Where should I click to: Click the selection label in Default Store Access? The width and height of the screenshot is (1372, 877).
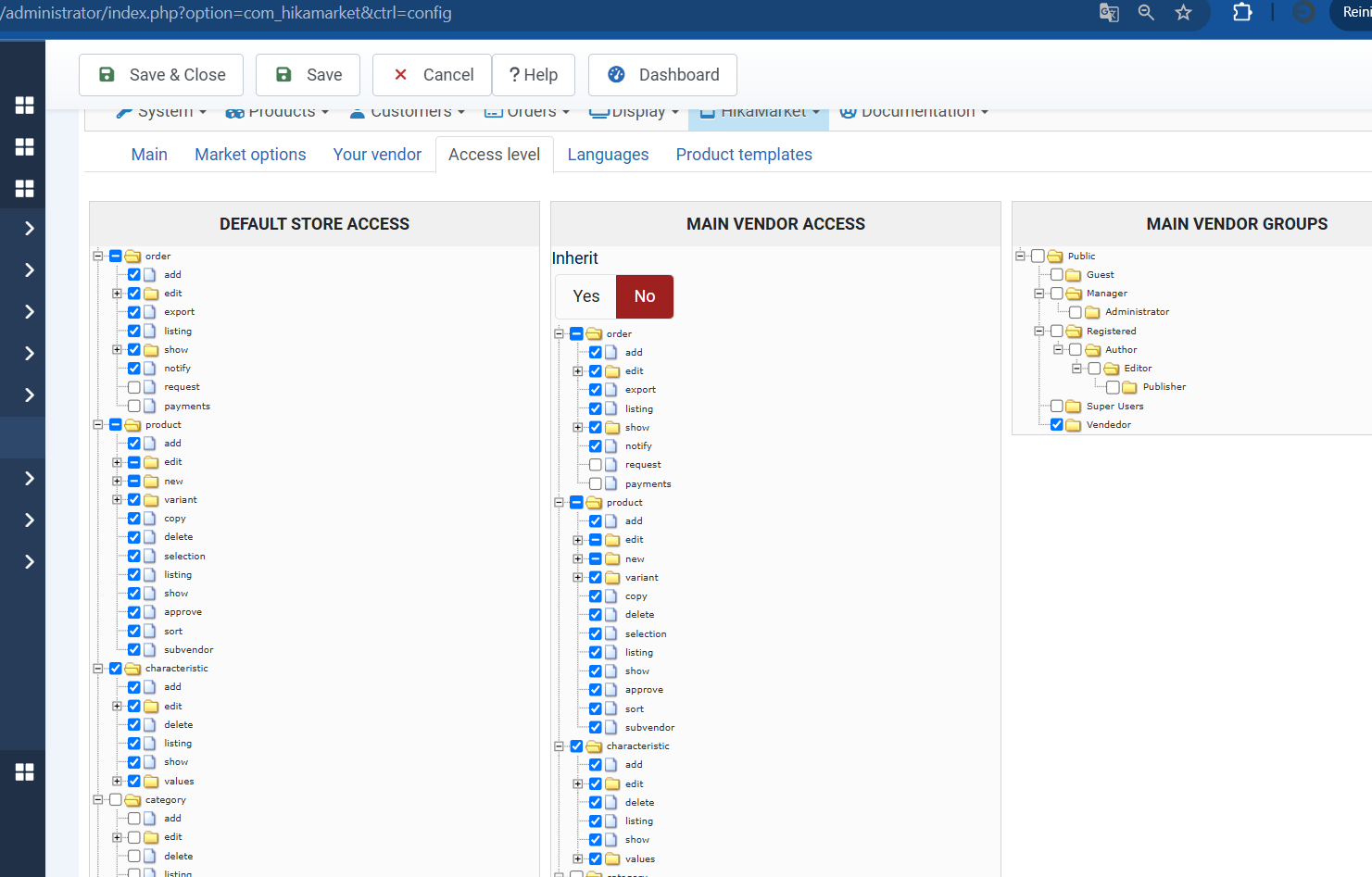tap(185, 557)
